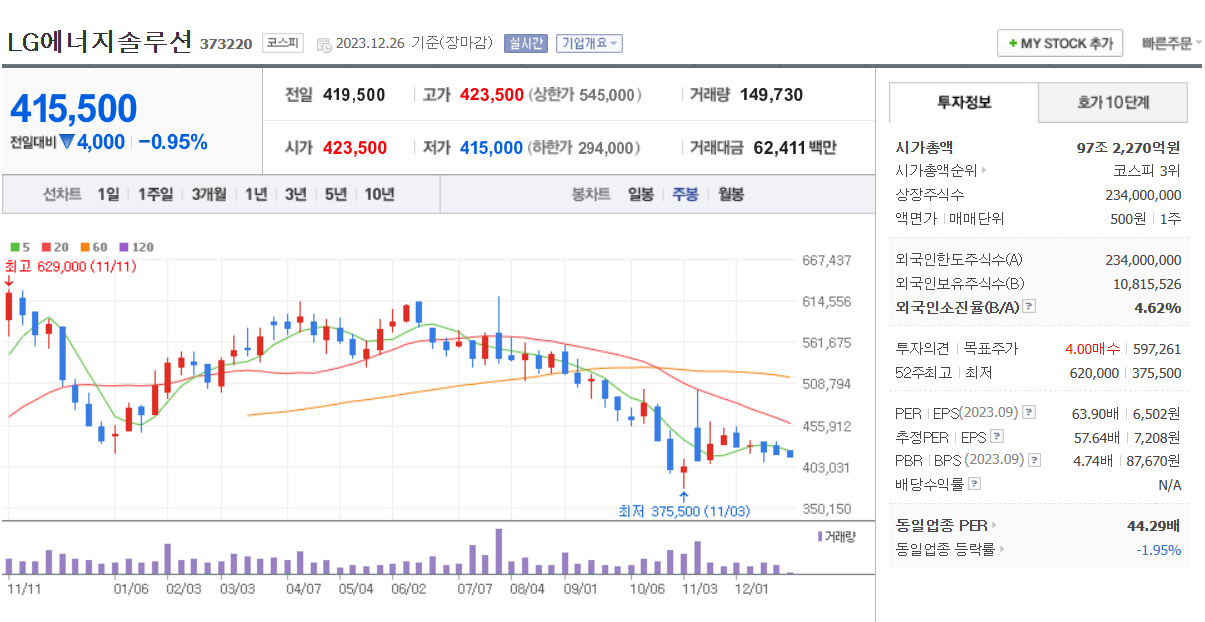Select the 1년 line chart period
The width and height of the screenshot is (1205, 622).
256,194
